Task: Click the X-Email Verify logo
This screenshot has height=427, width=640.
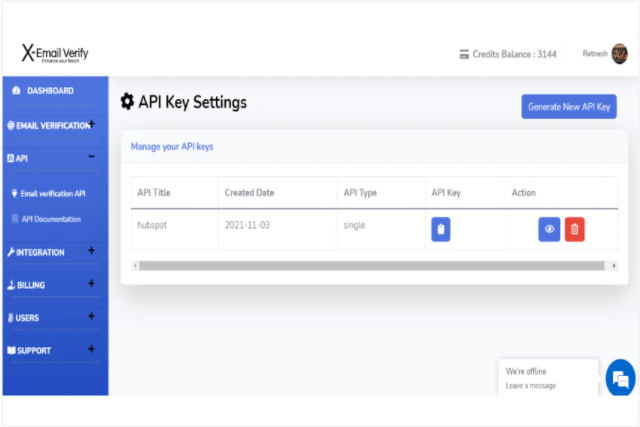Action: click(x=55, y=53)
